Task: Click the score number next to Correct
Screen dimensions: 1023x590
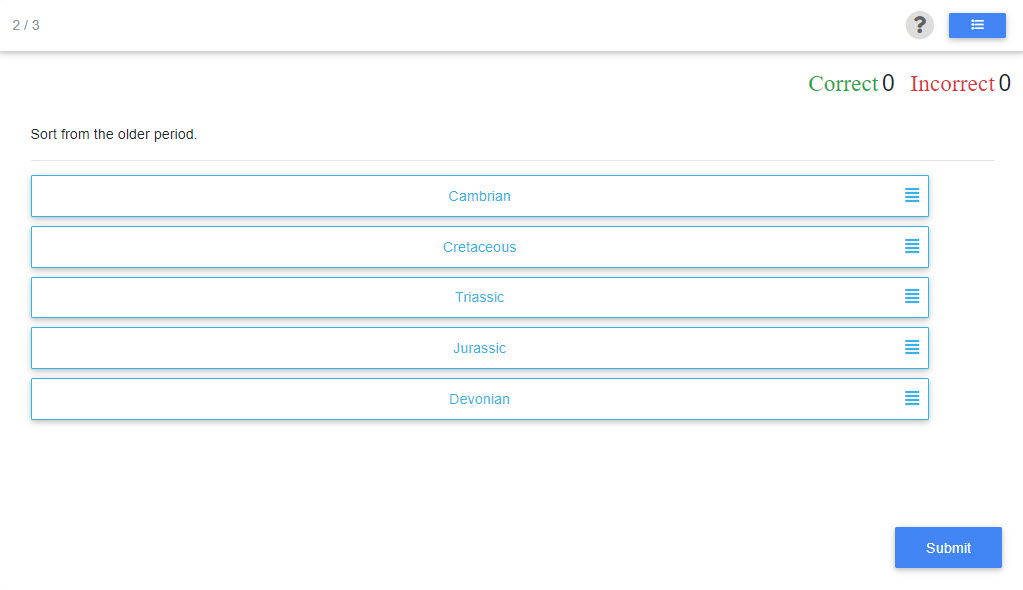Action: pyautogui.click(x=888, y=84)
